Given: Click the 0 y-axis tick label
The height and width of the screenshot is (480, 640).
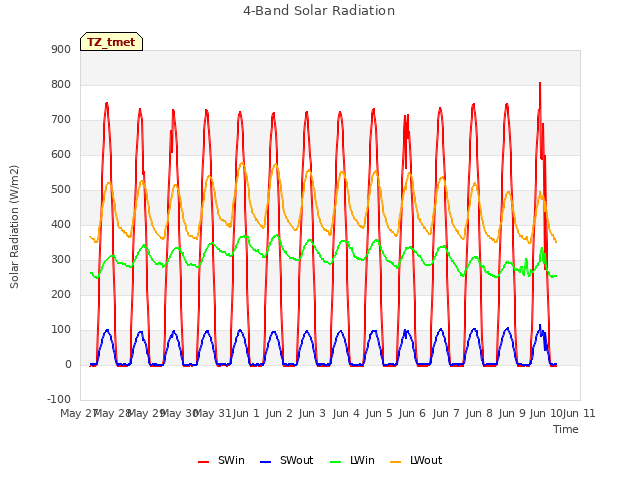Looking at the screenshot, I should (68, 364).
